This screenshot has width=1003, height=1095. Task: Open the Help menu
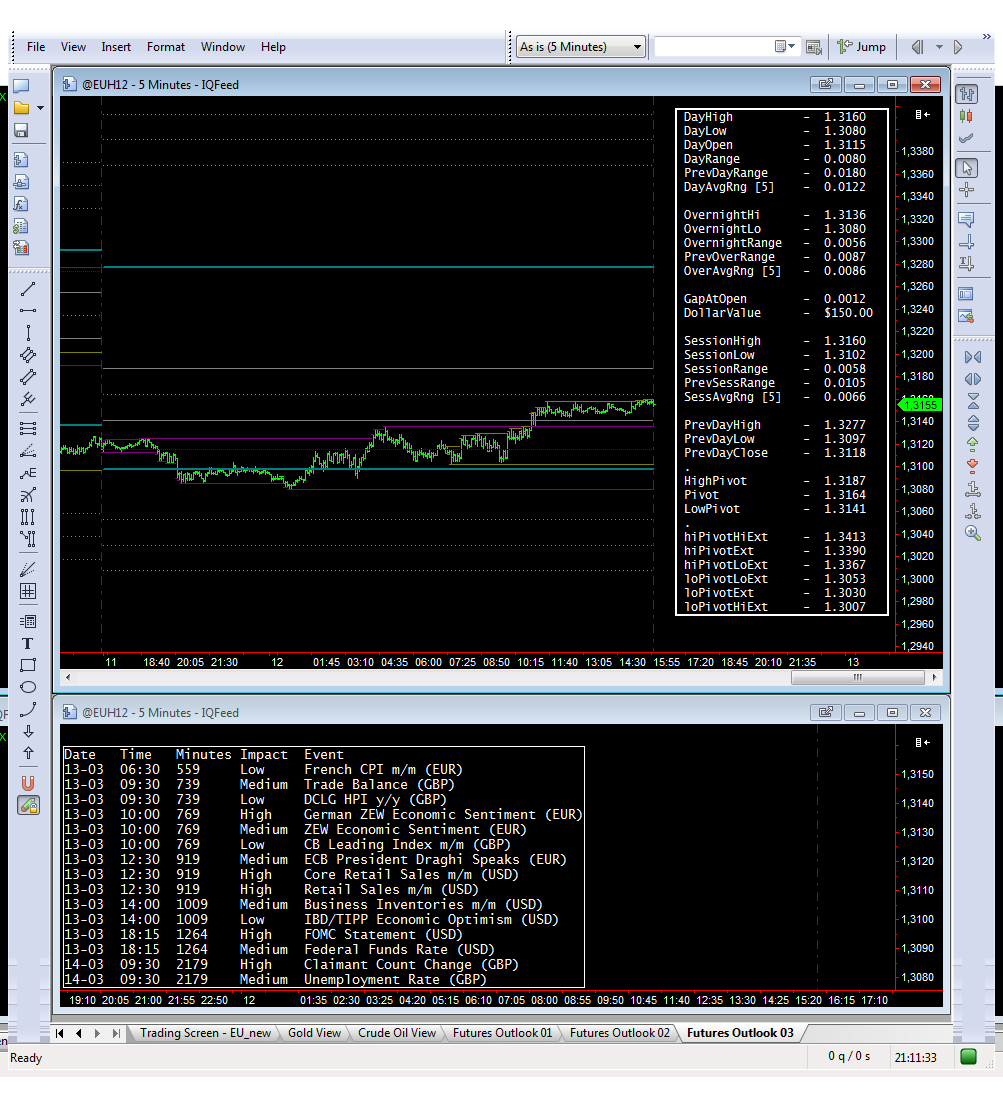[x=273, y=47]
